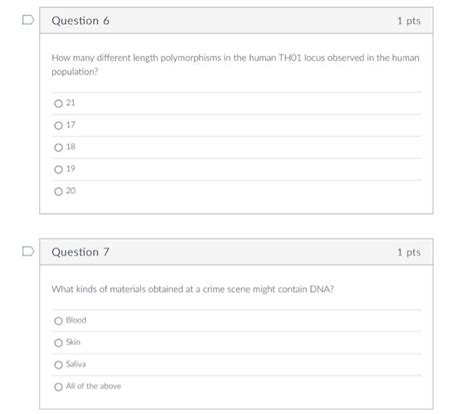The height and width of the screenshot is (414, 474).
Task: Choose the 17 radio option
Action: tap(58, 126)
